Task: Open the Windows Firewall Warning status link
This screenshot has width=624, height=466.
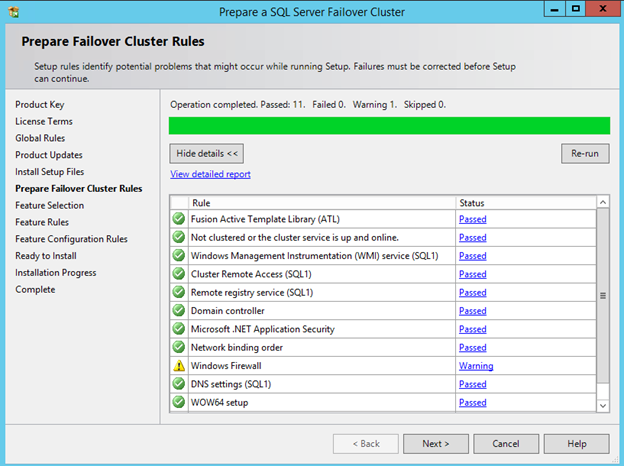Action: [474, 366]
